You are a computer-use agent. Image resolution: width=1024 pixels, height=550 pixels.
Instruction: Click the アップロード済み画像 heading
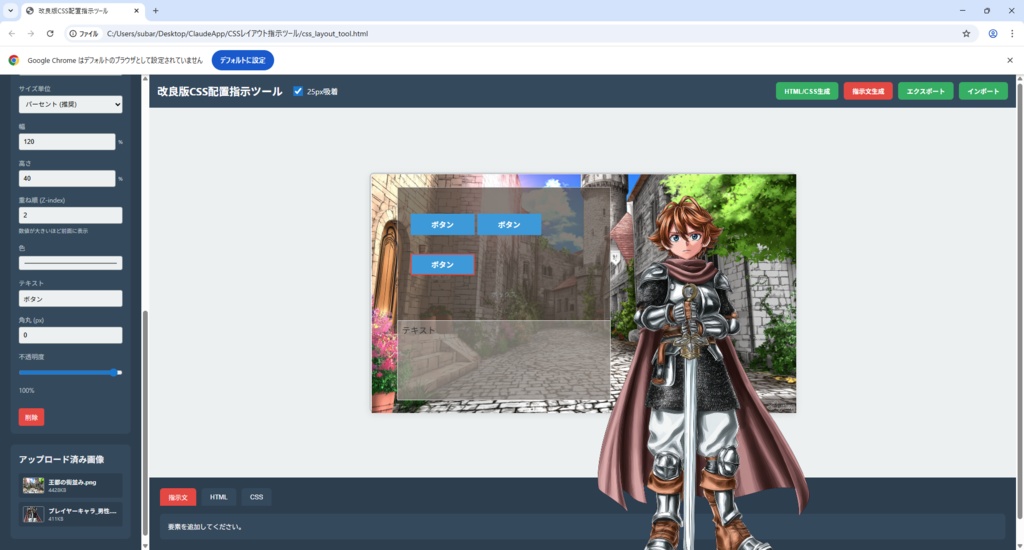(x=61, y=459)
